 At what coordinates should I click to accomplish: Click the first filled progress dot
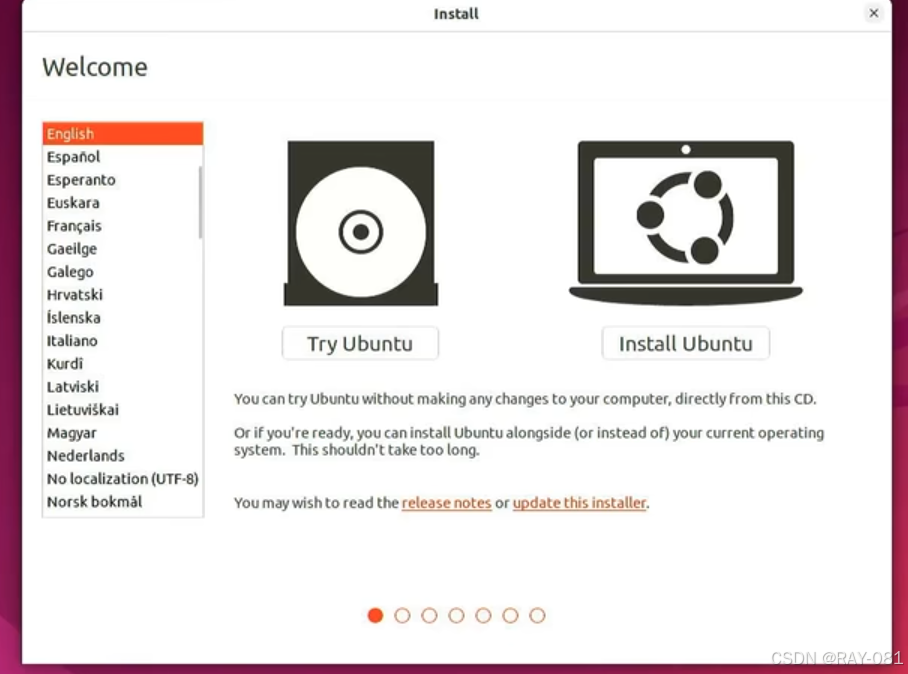pyautogui.click(x=375, y=616)
